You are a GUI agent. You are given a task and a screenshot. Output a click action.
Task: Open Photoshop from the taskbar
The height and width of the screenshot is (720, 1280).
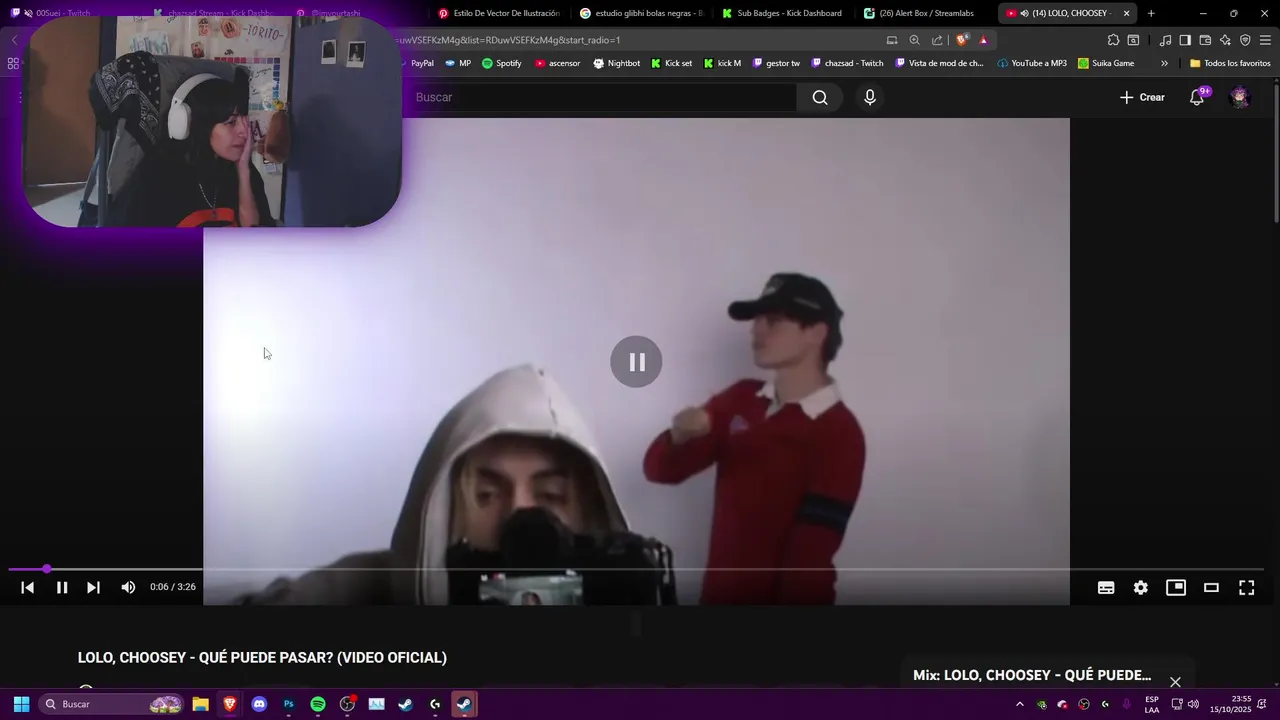[x=288, y=704]
